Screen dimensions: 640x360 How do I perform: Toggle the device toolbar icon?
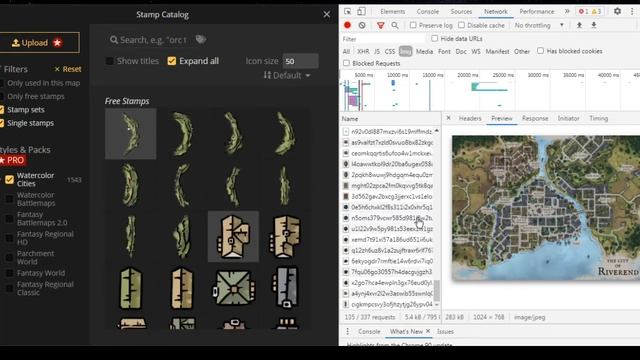click(361, 11)
